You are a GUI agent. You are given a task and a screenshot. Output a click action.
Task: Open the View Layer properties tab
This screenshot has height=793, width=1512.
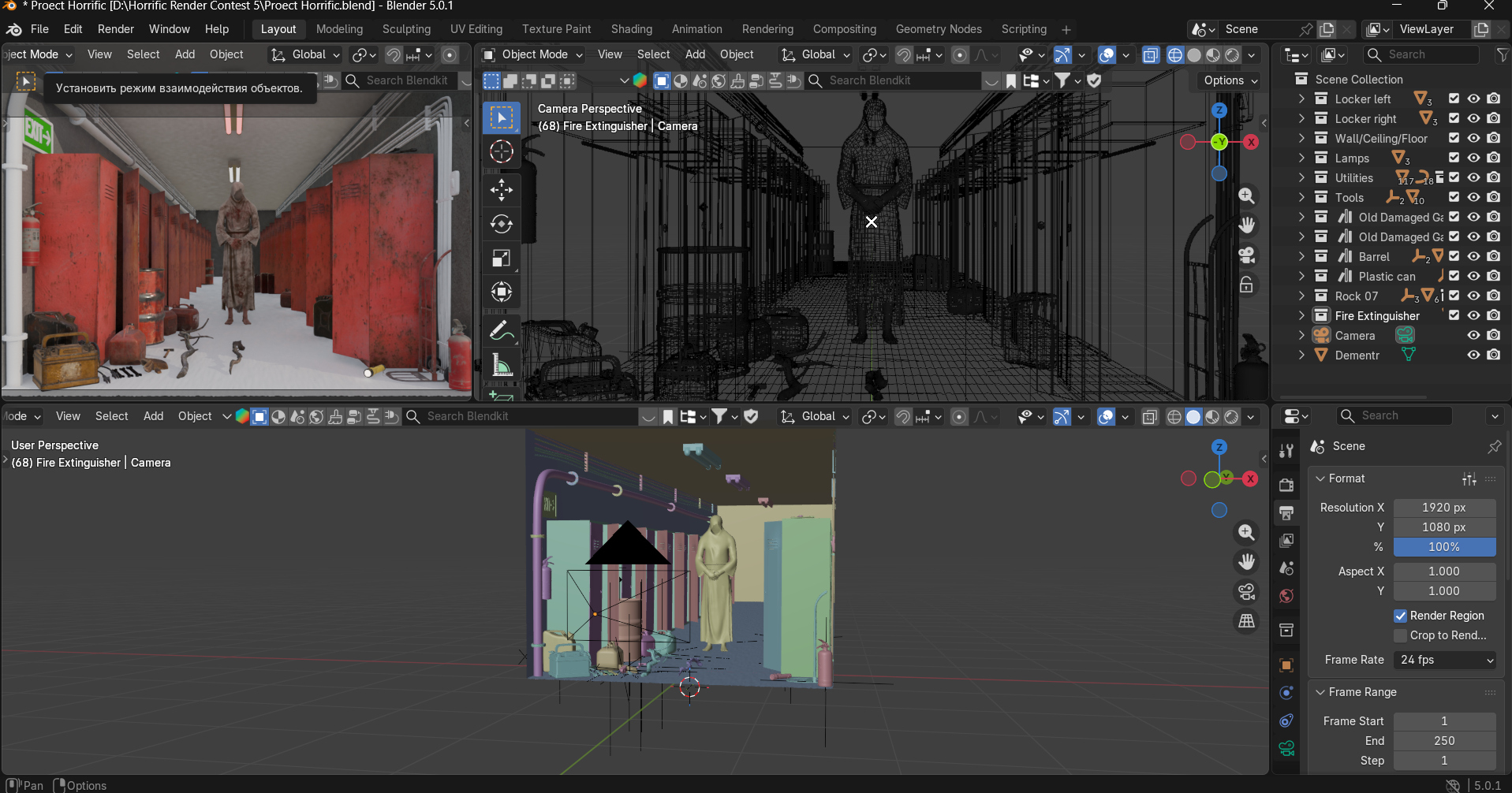[1286, 540]
